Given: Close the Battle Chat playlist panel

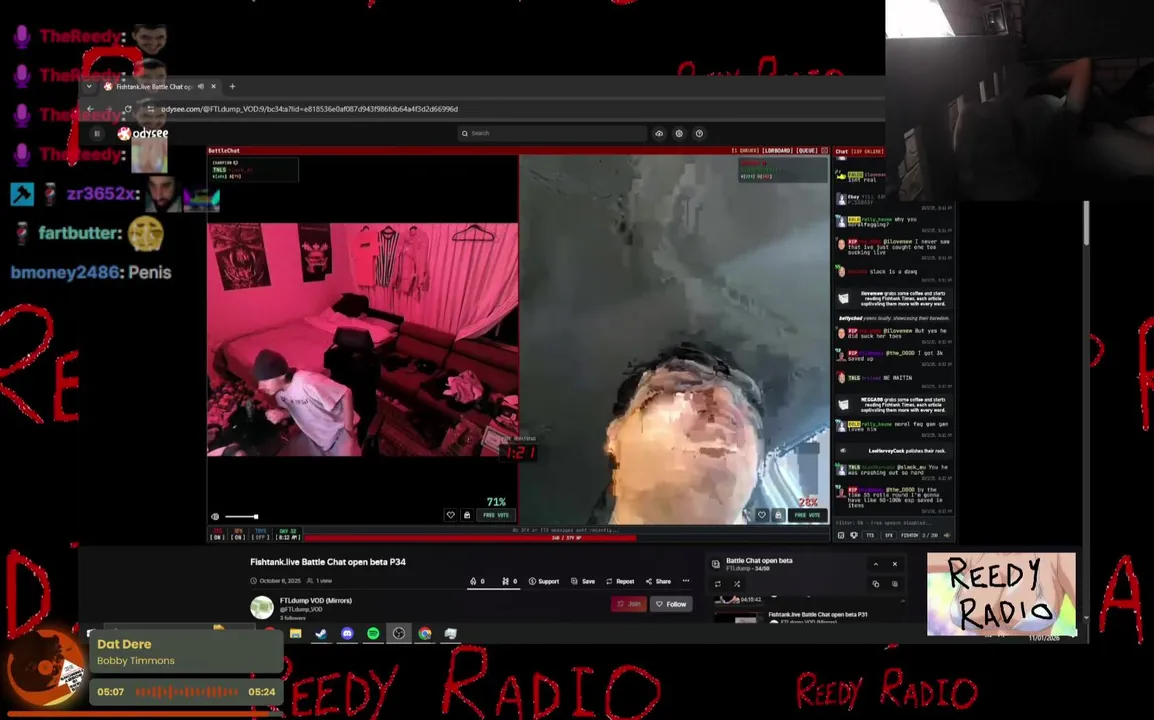Looking at the screenshot, I should [895, 564].
